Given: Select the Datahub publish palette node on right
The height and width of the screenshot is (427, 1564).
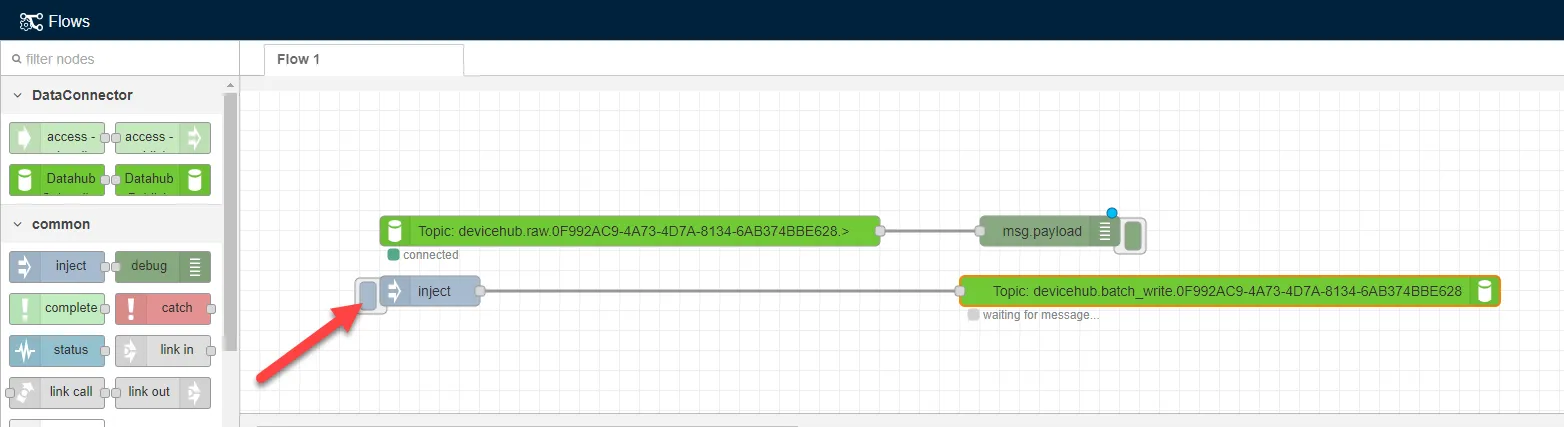Looking at the screenshot, I should 163,180.
